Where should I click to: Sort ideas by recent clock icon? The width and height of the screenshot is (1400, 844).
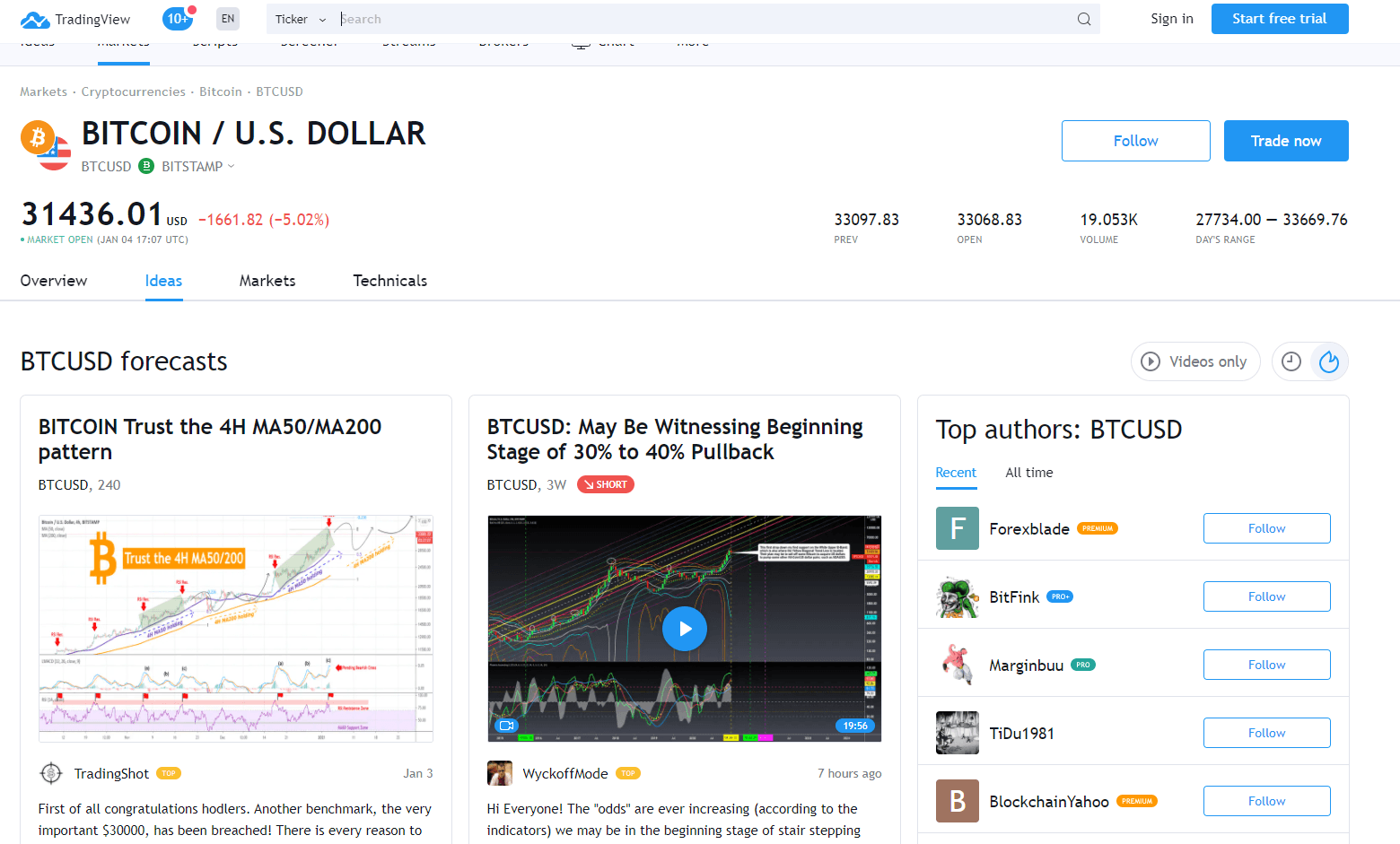(x=1291, y=361)
